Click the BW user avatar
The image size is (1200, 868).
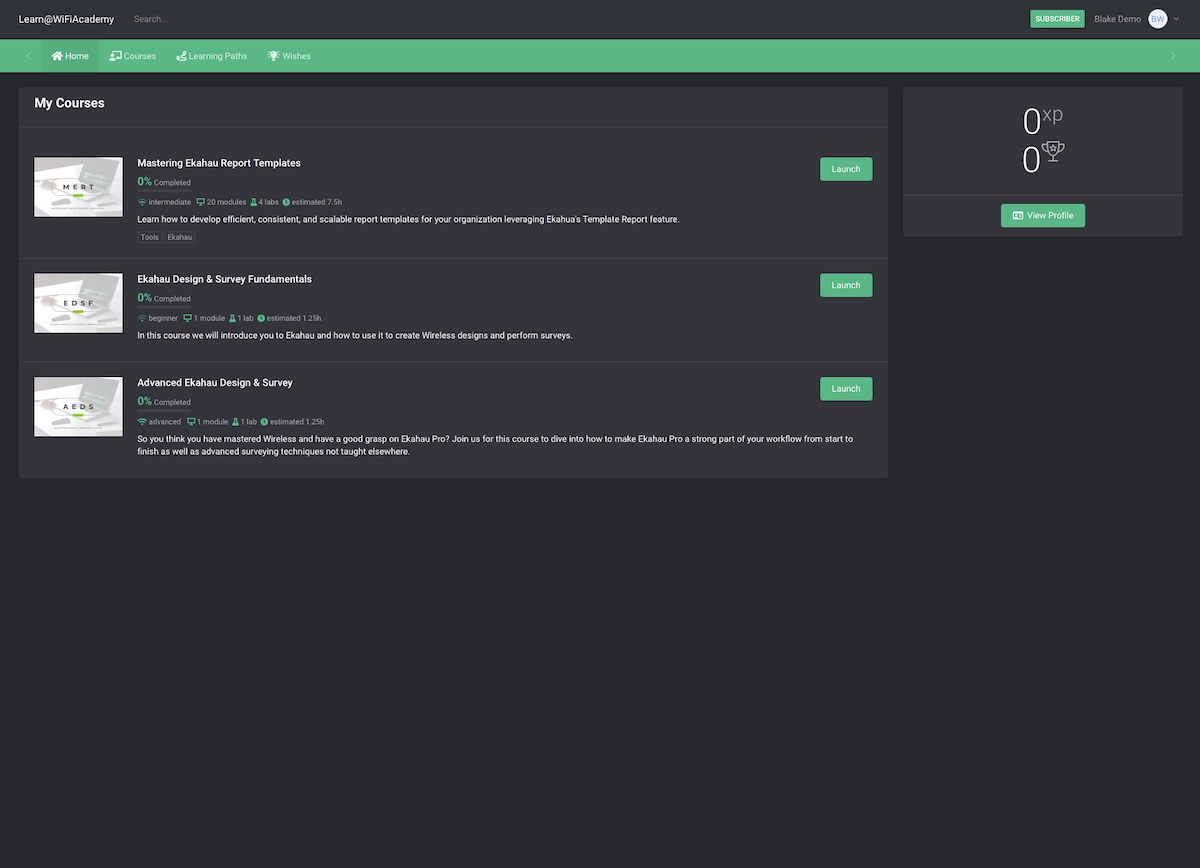(1158, 19)
